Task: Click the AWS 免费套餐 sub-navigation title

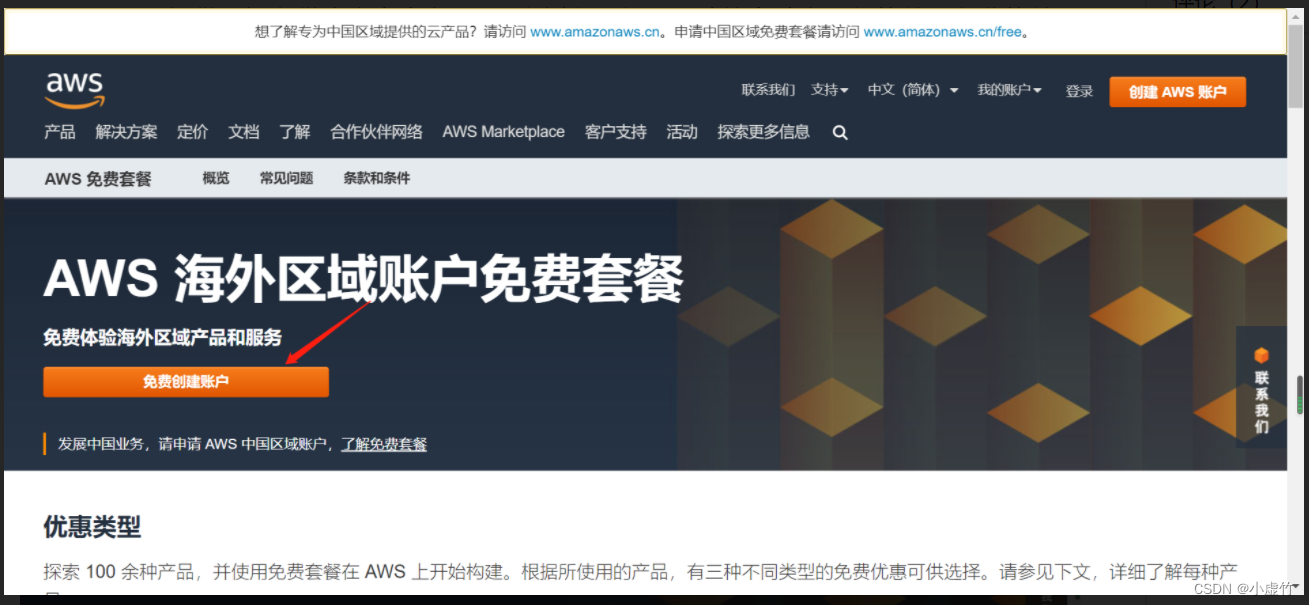Action: (x=98, y=179)
